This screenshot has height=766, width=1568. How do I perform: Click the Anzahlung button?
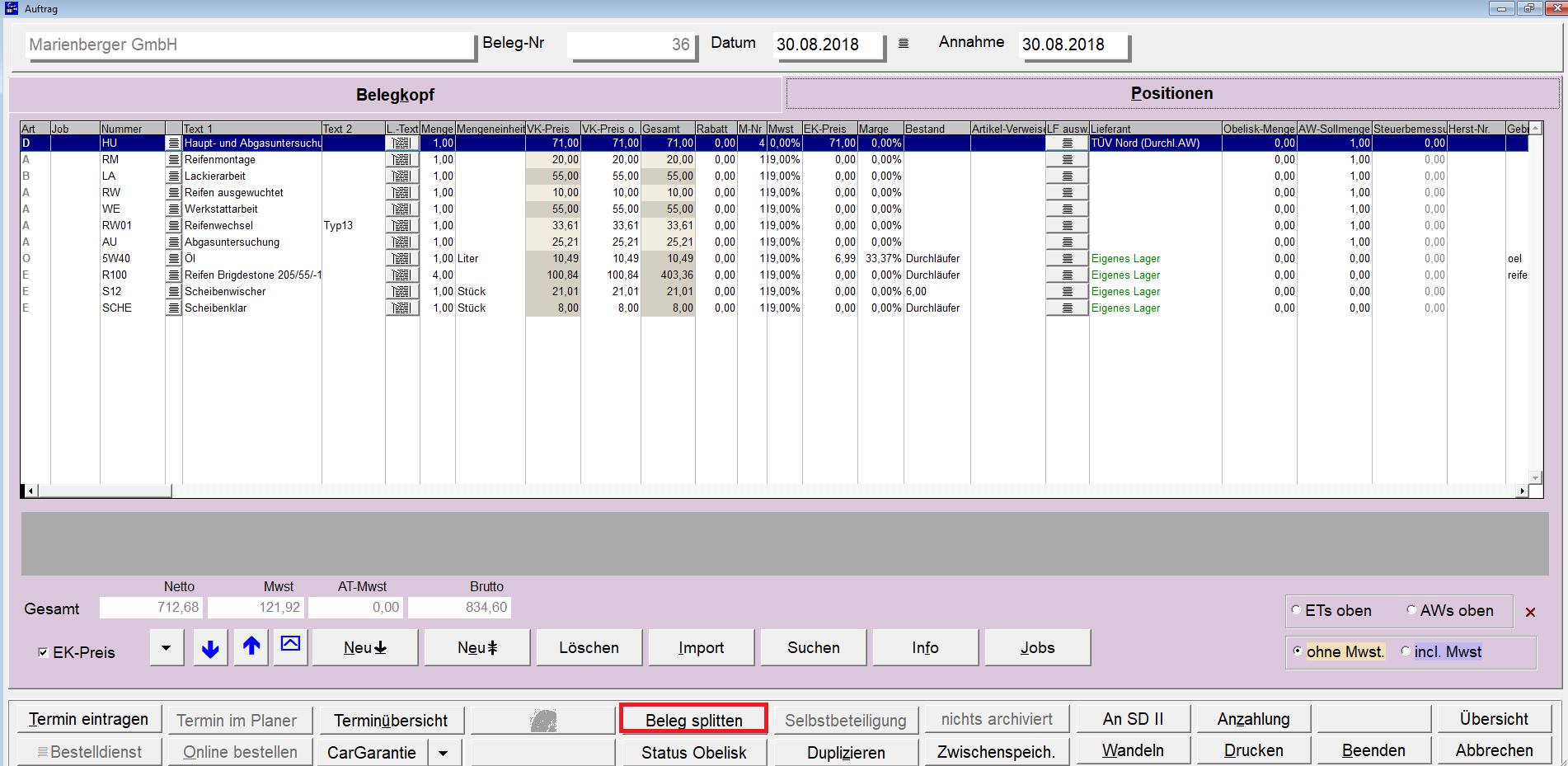(x=1253, y=719)
